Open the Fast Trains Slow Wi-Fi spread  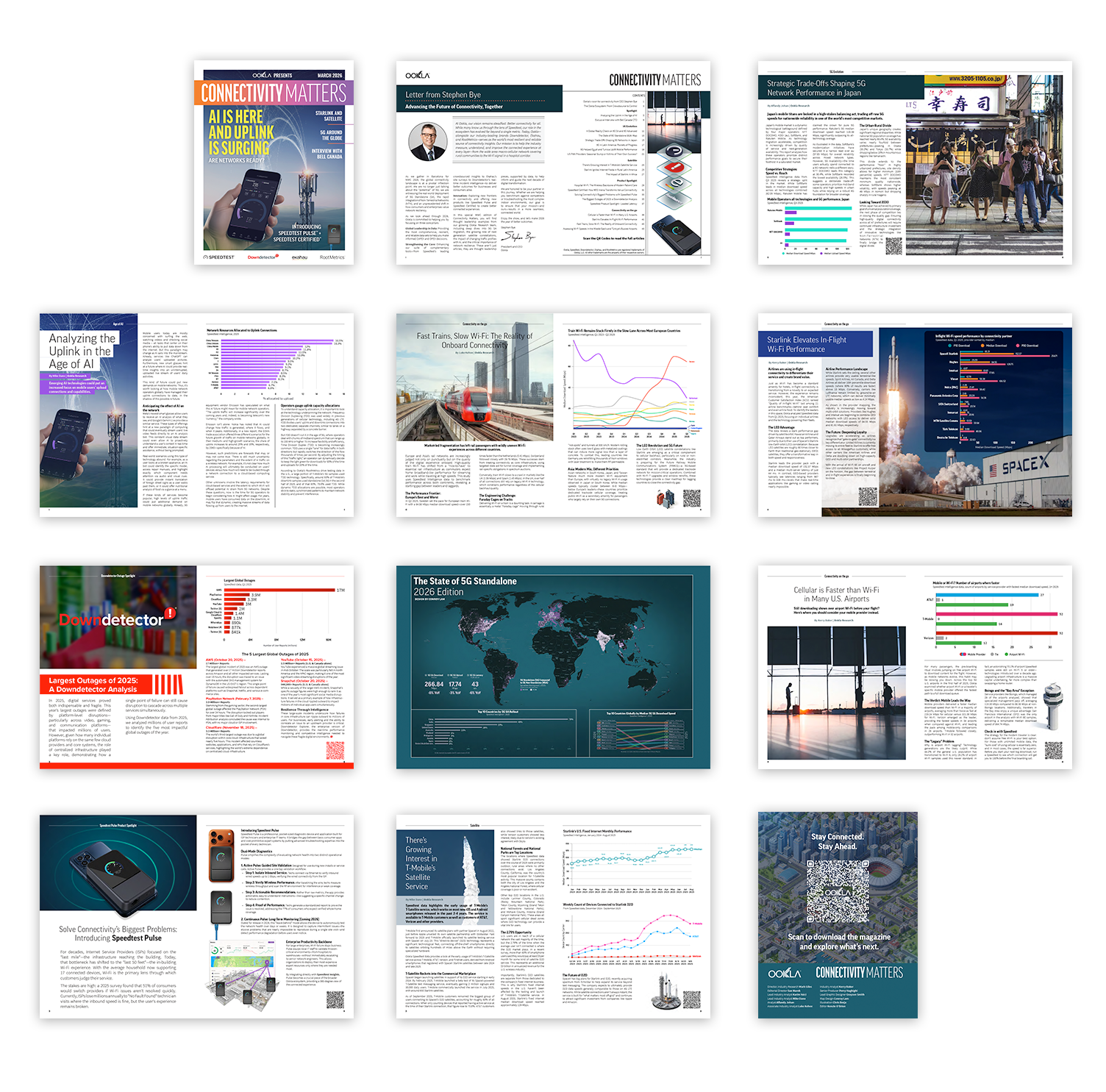tap(553, 415)
